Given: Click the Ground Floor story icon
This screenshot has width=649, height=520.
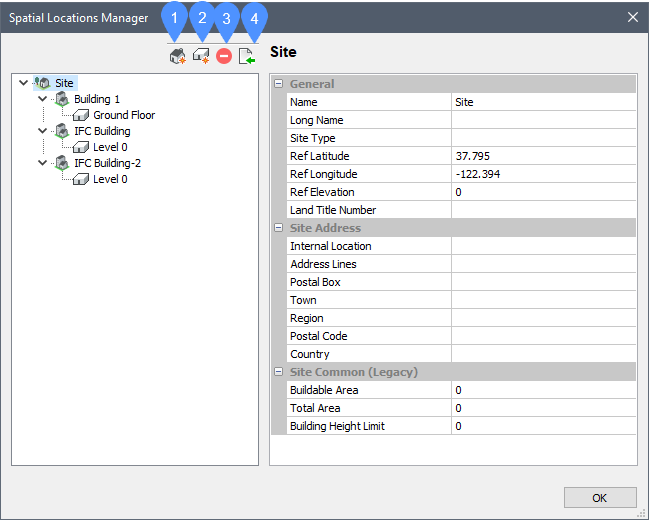Looking at the screenshot, I should pyautogui.click(x=81, y=115).
